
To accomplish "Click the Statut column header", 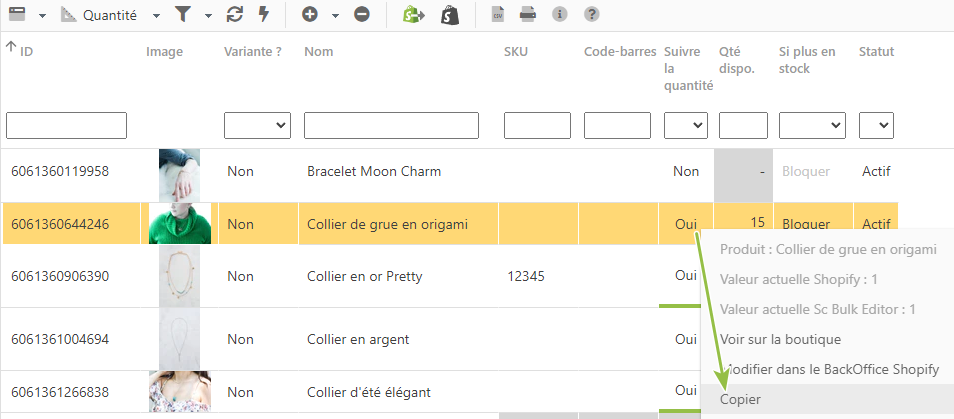I will pyautogui.click(x=877, y=52).
